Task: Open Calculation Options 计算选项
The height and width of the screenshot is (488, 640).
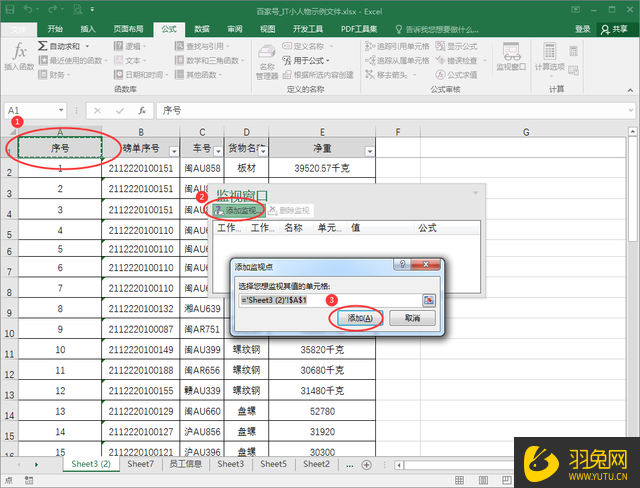Action: tap(549, 60)
